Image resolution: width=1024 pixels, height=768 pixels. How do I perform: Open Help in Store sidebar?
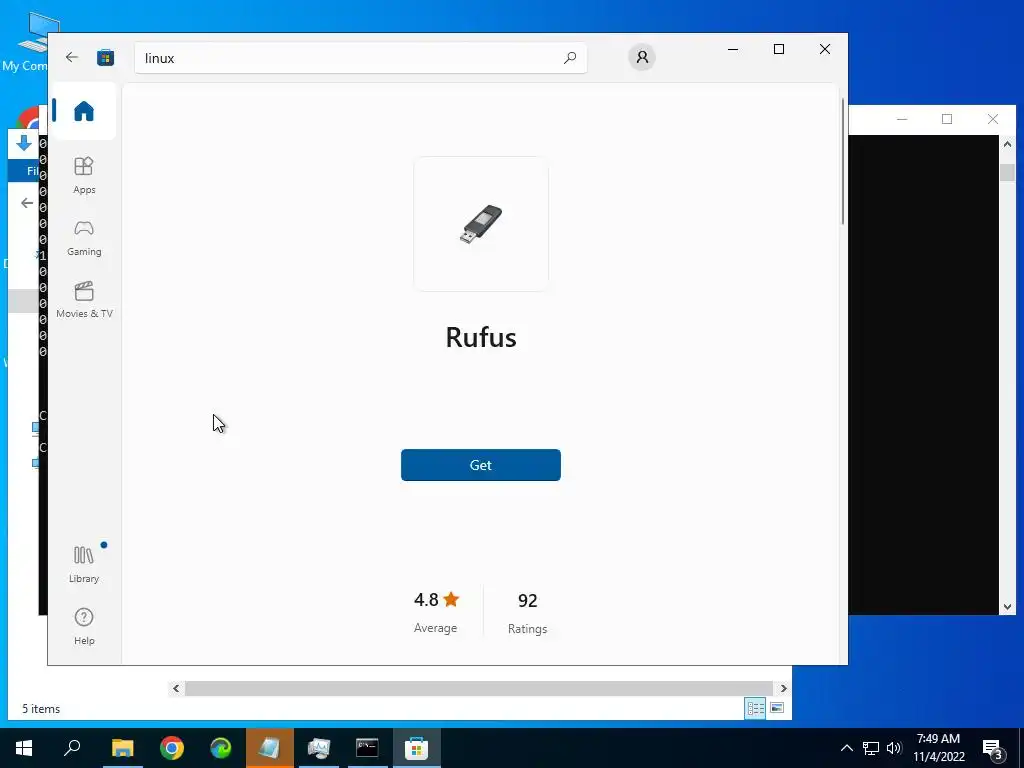click(84, 626)
